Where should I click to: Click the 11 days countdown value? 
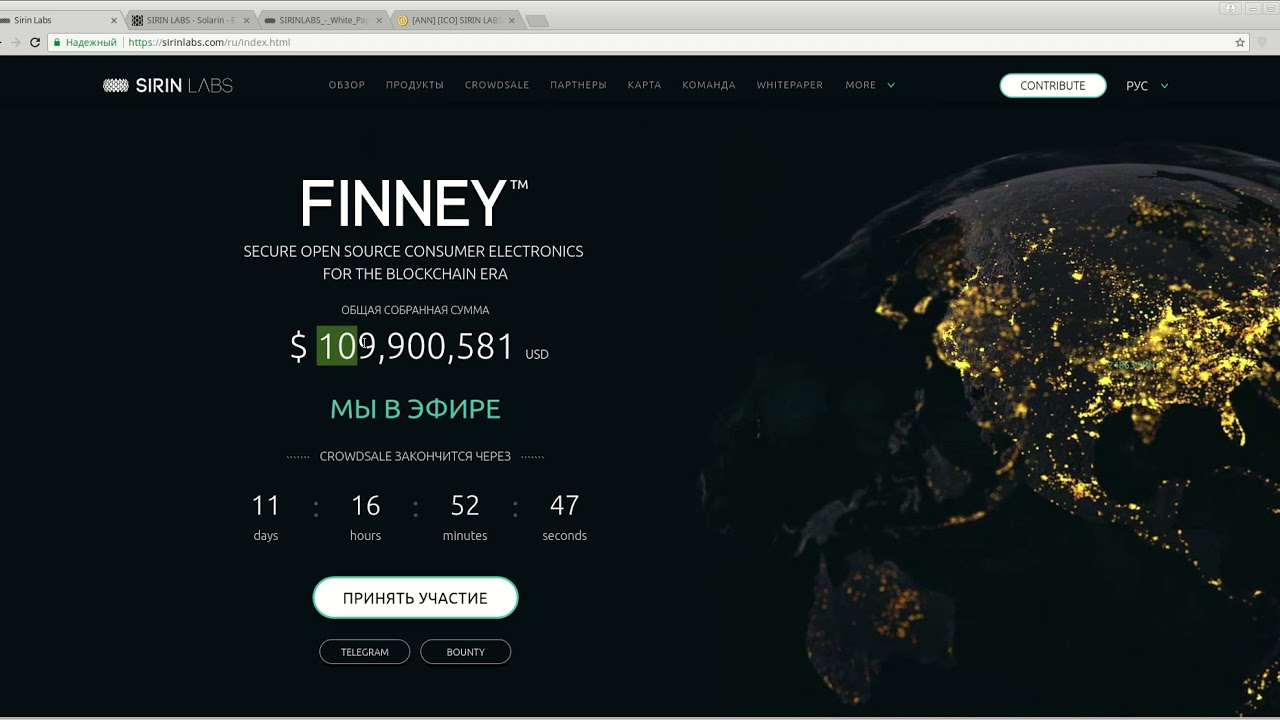pos(265,505)
